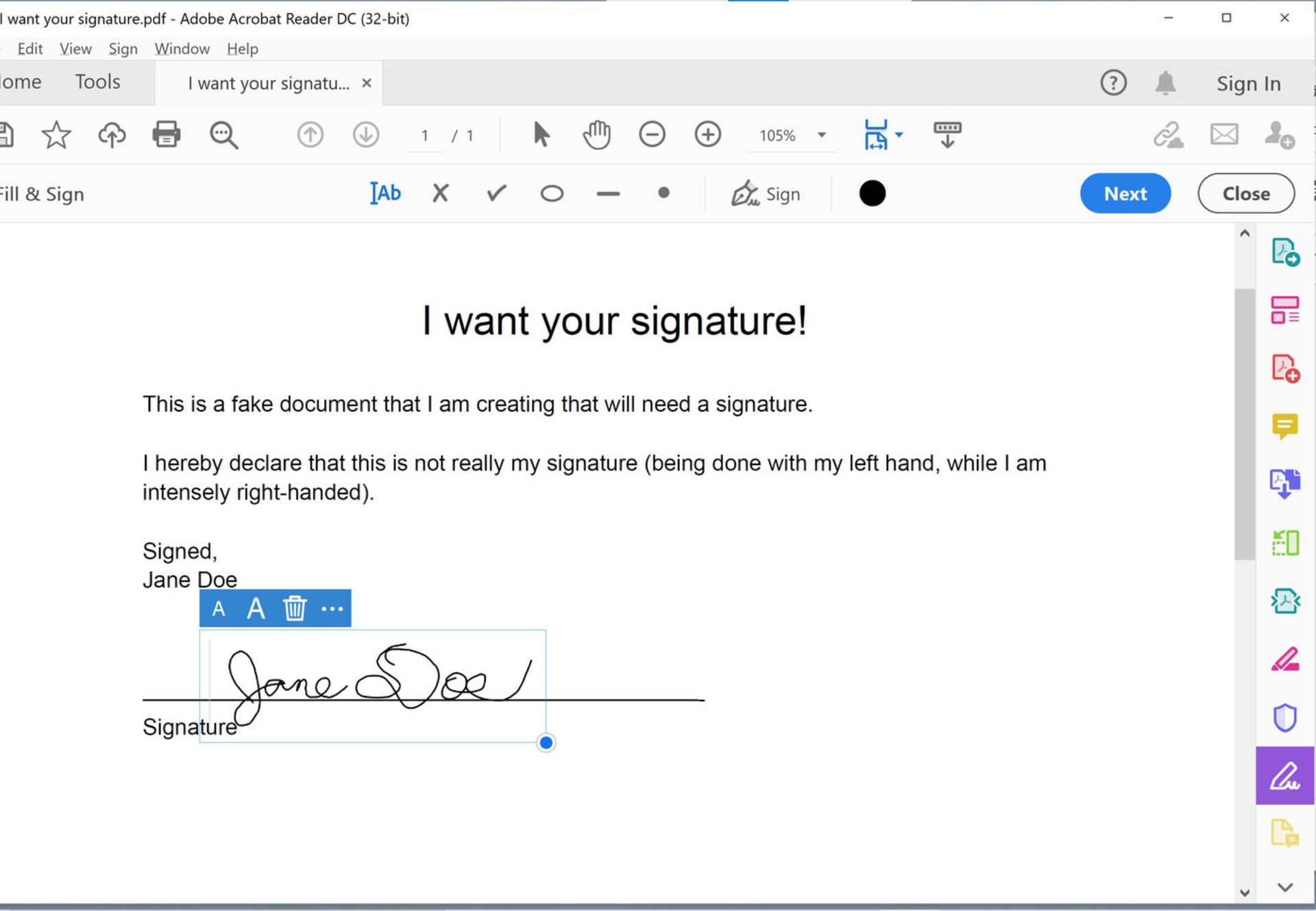Open the Edit menu
This screenshot has width=1316, height=911.
pyautogui.click(x=30, y=49)
